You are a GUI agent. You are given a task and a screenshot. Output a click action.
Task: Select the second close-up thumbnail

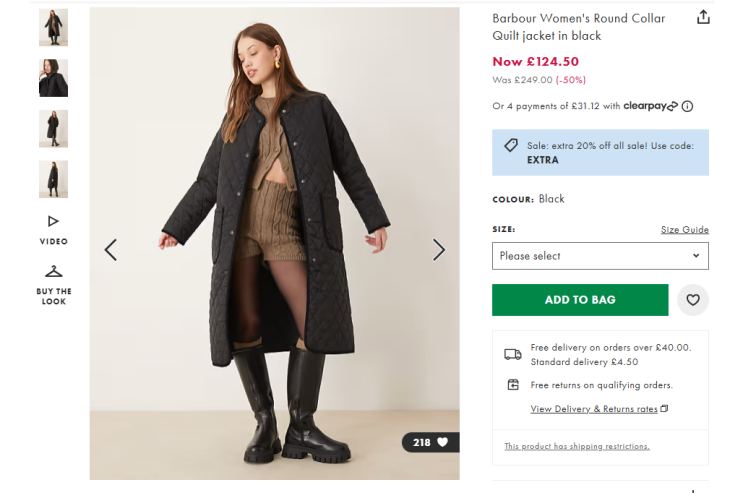click(53, 78)
